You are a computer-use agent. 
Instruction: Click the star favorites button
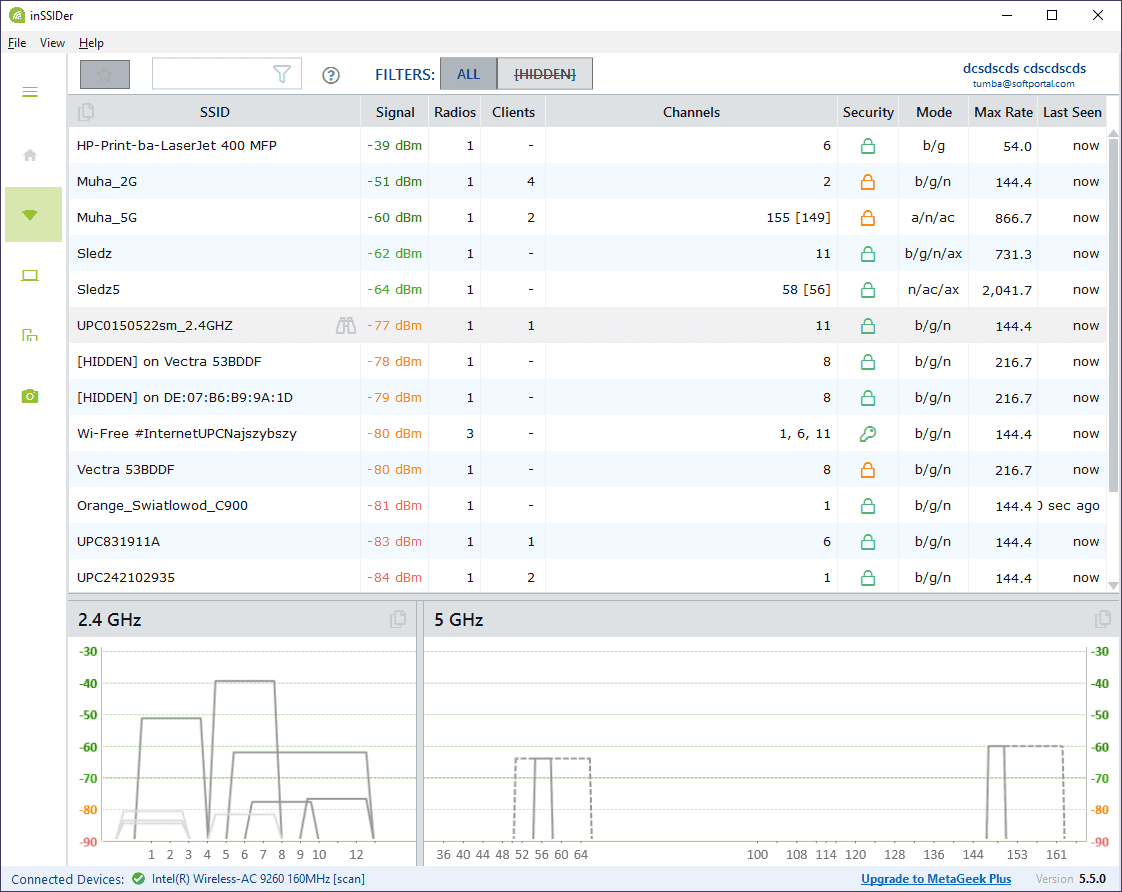(105, 74)
